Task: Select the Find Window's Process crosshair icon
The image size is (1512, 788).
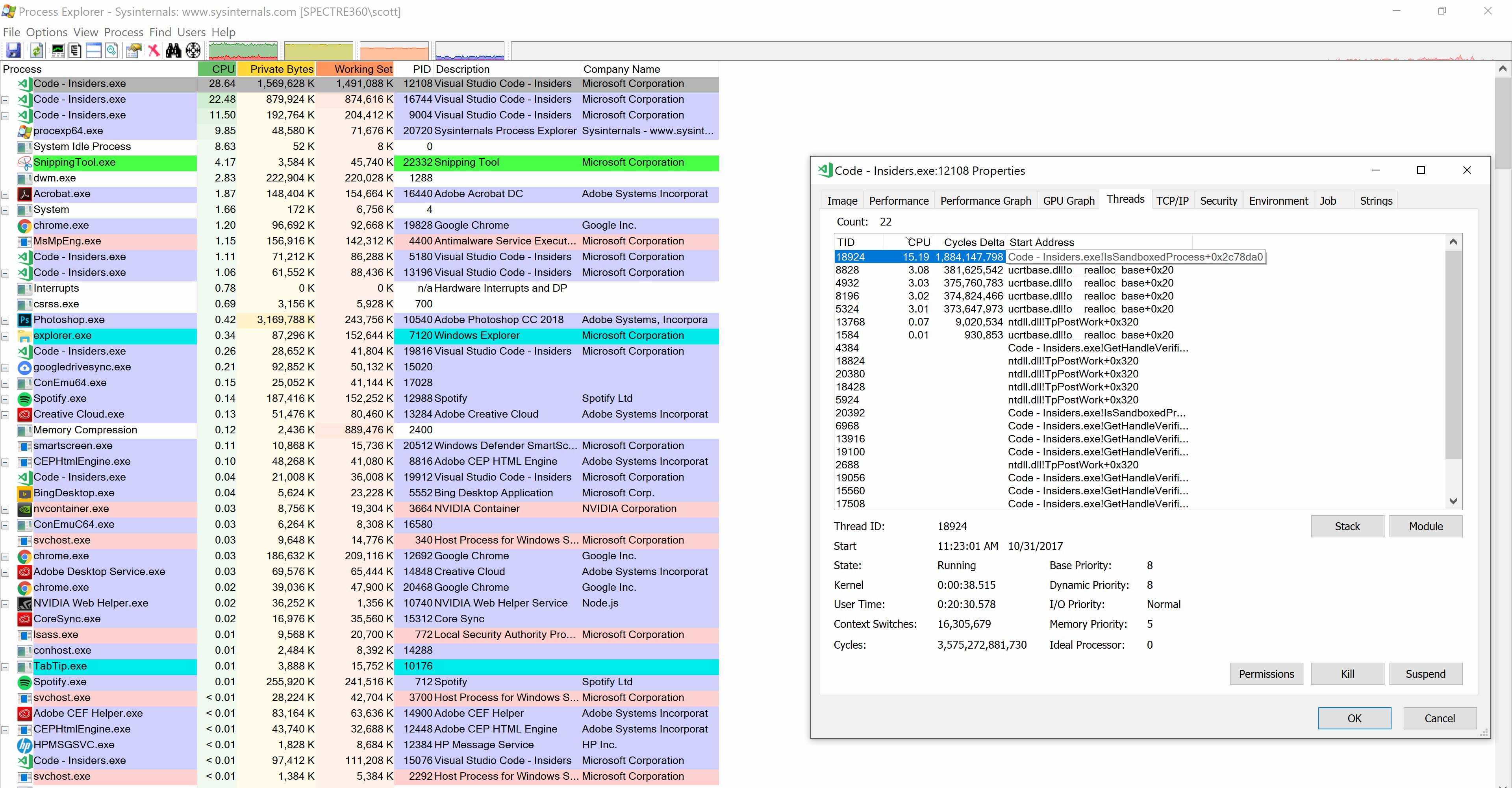Action: click(x=193, y=50)
